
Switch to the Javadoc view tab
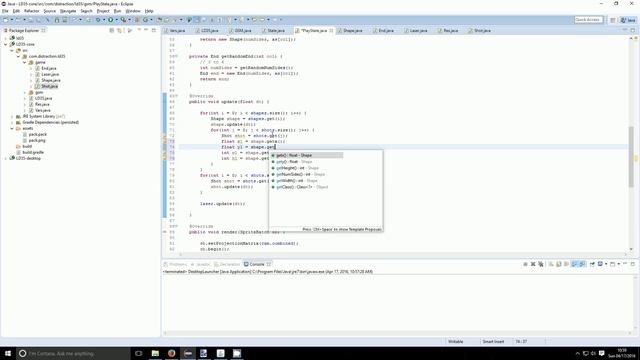tap(200, 264)
